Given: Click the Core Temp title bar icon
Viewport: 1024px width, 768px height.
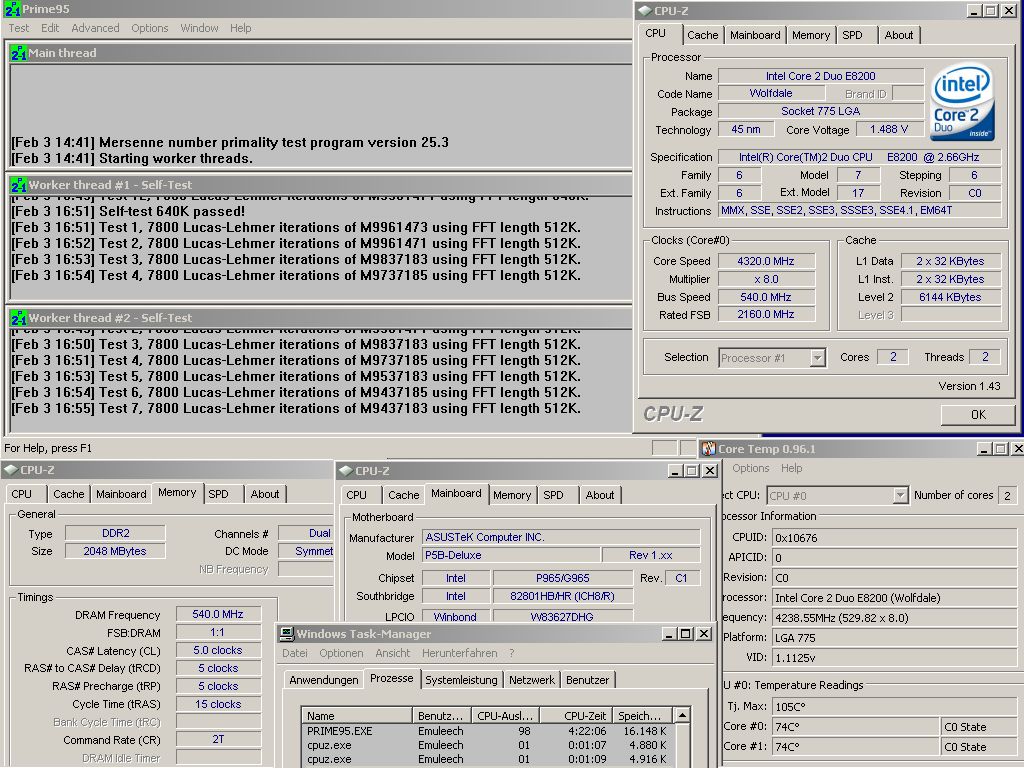Looking at the screenshot, I should pyautogui.click(x=709, y=449).
